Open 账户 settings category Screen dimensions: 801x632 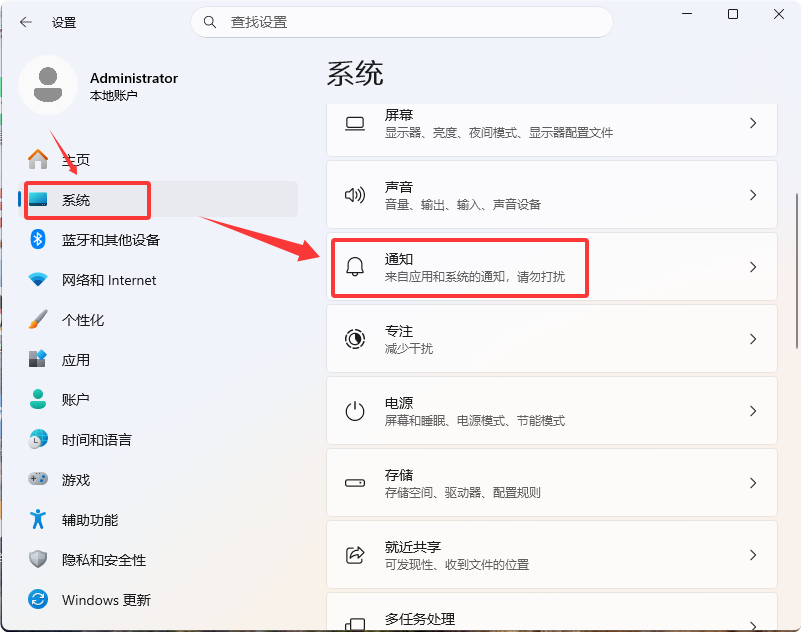coord(158,399)
